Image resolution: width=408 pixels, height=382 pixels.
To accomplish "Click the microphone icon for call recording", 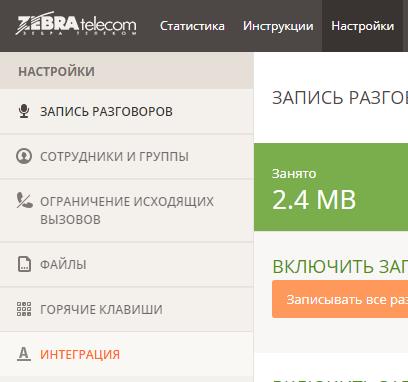I will pyautogui.click(x=24, y=111).
